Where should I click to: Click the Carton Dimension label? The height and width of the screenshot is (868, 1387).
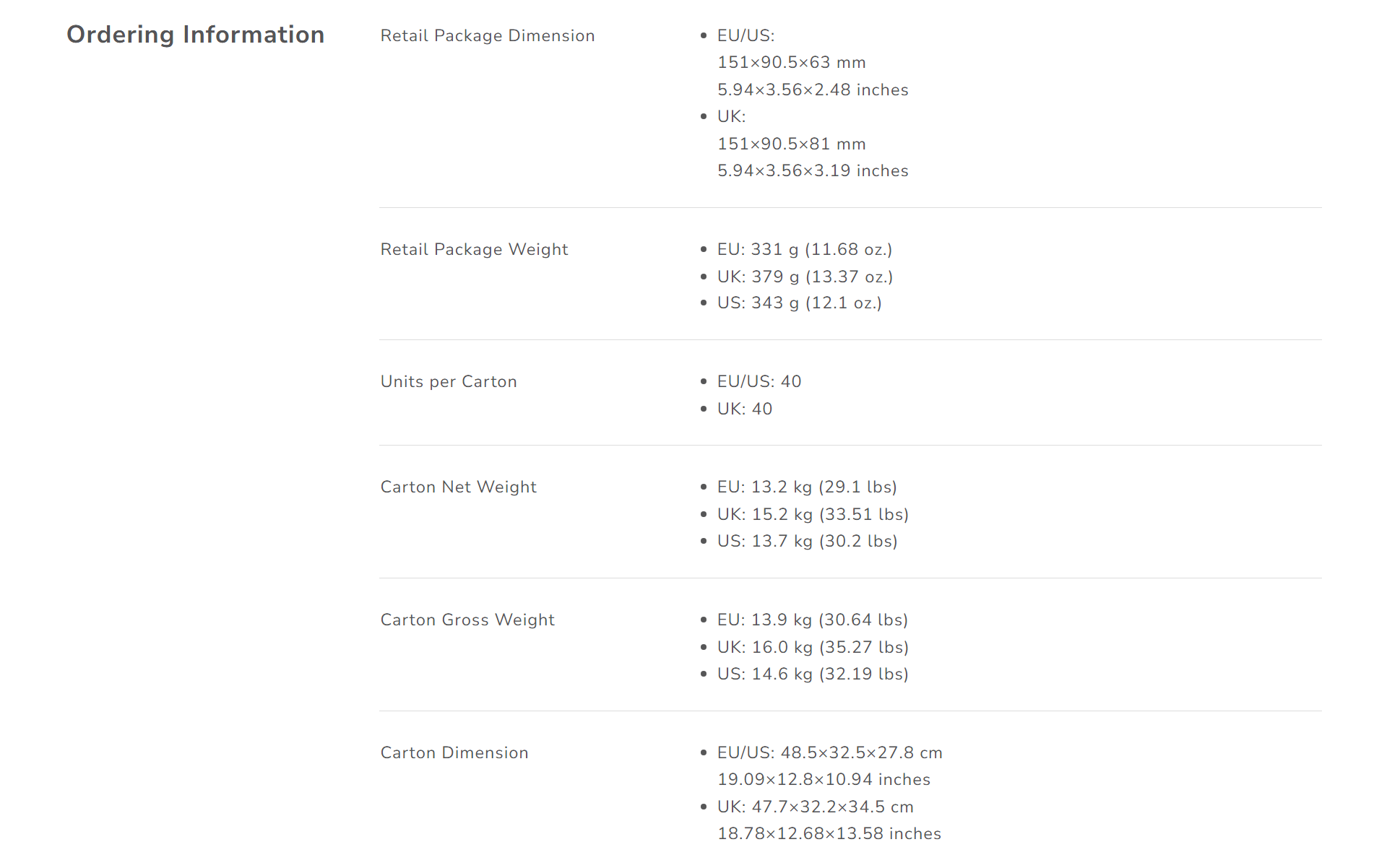454,752
